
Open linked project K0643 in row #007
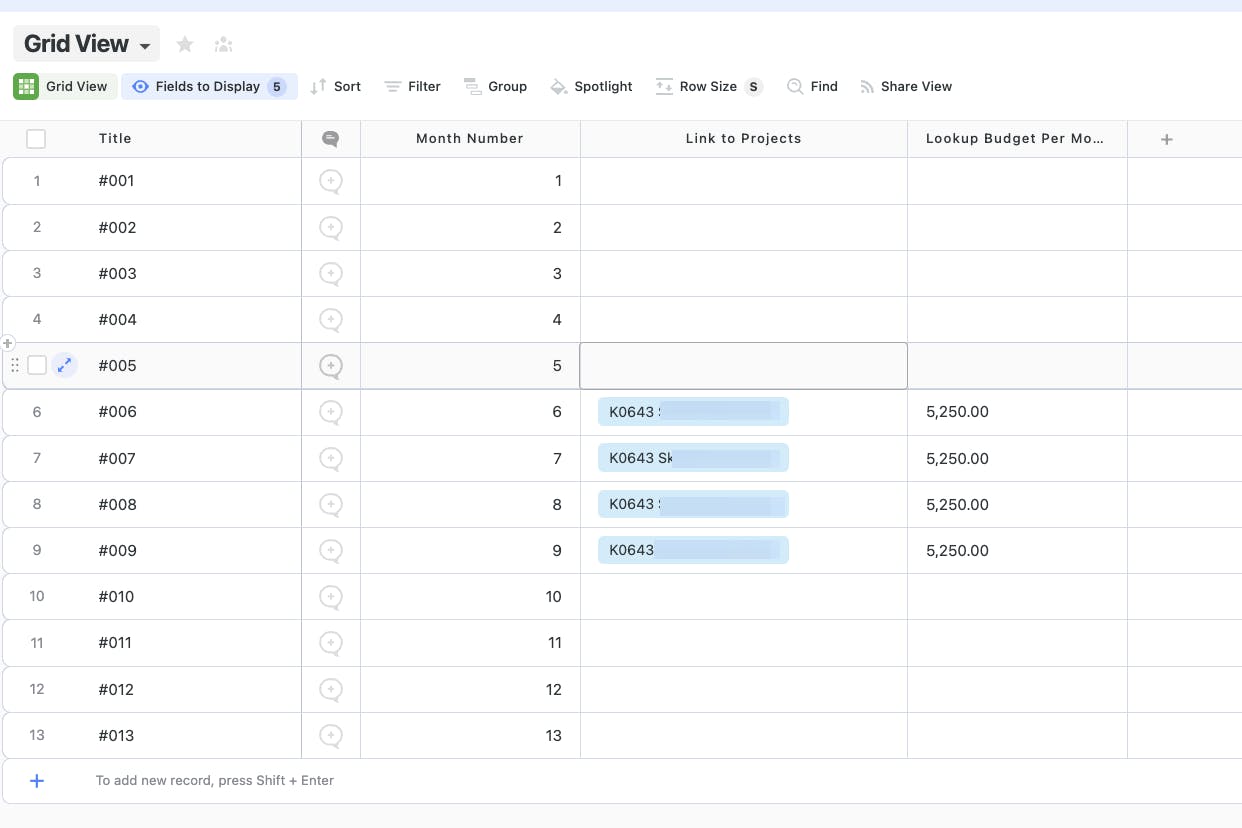coord(693,458)
